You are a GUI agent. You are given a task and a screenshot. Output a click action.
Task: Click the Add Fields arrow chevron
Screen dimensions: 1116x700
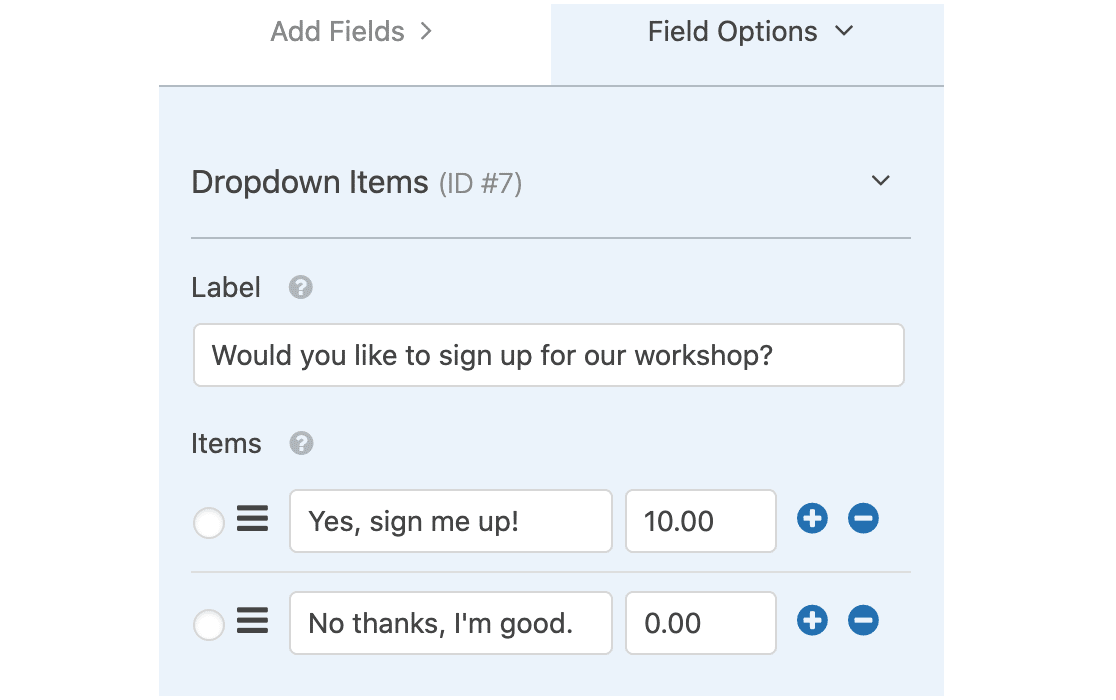426,31
